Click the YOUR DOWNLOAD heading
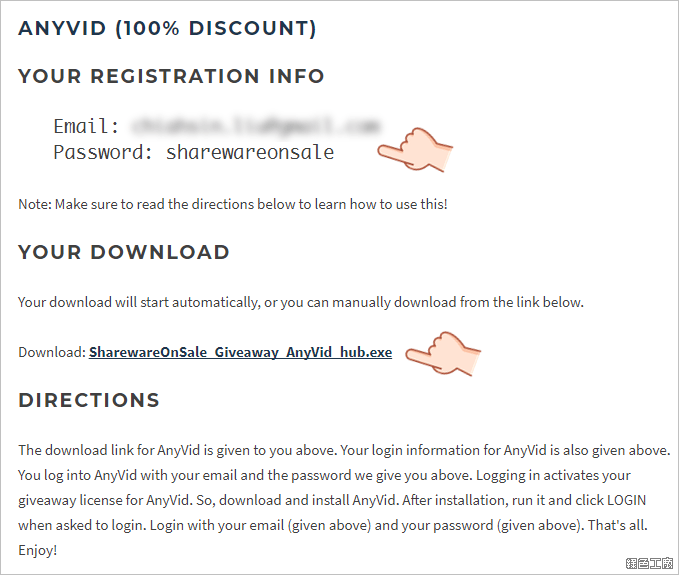The width and height of the screenshot is (679, 575). [123, 252]
